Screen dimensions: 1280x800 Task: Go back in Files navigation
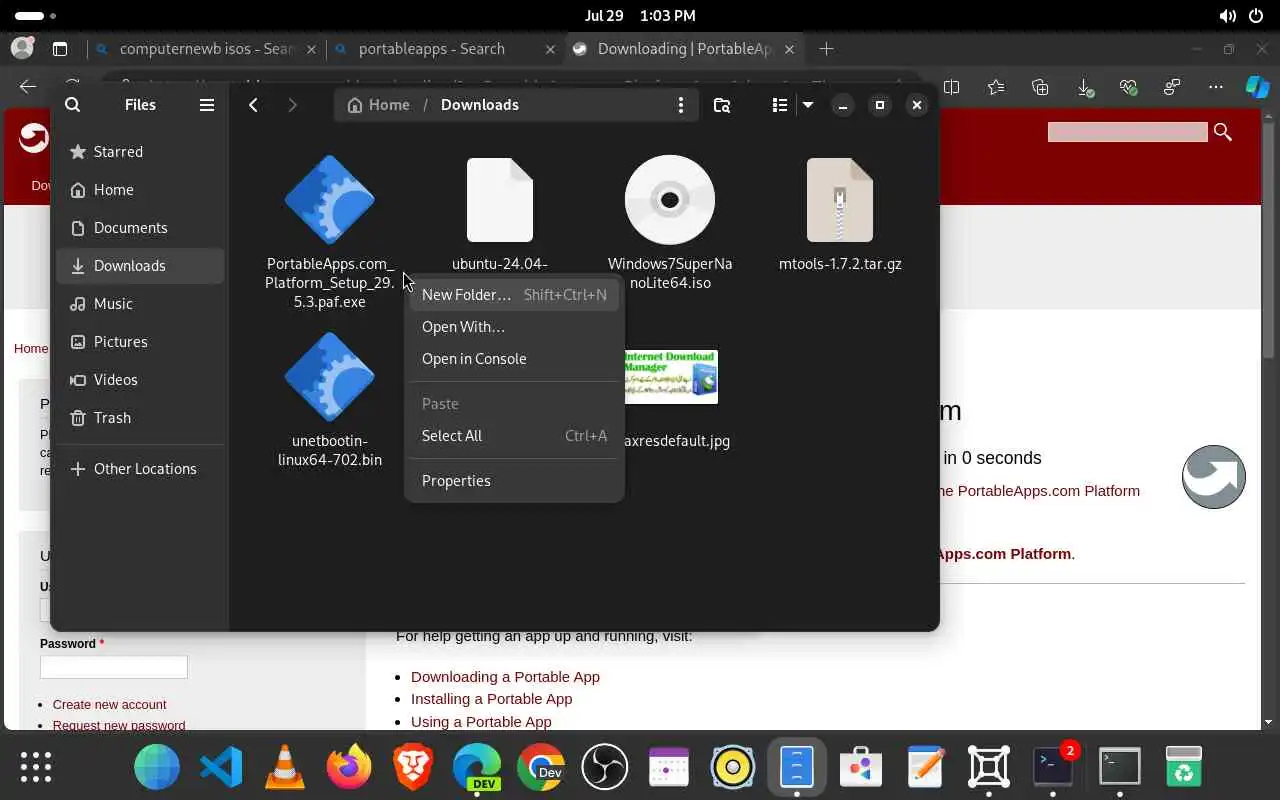coord(254,105)
